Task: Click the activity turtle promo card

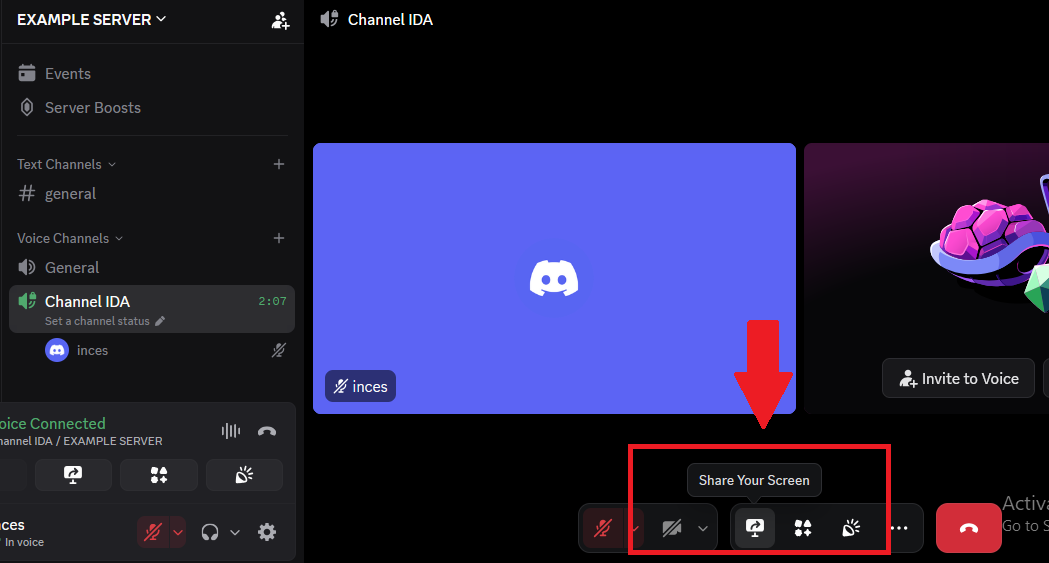Action: (x=927, y=278)
